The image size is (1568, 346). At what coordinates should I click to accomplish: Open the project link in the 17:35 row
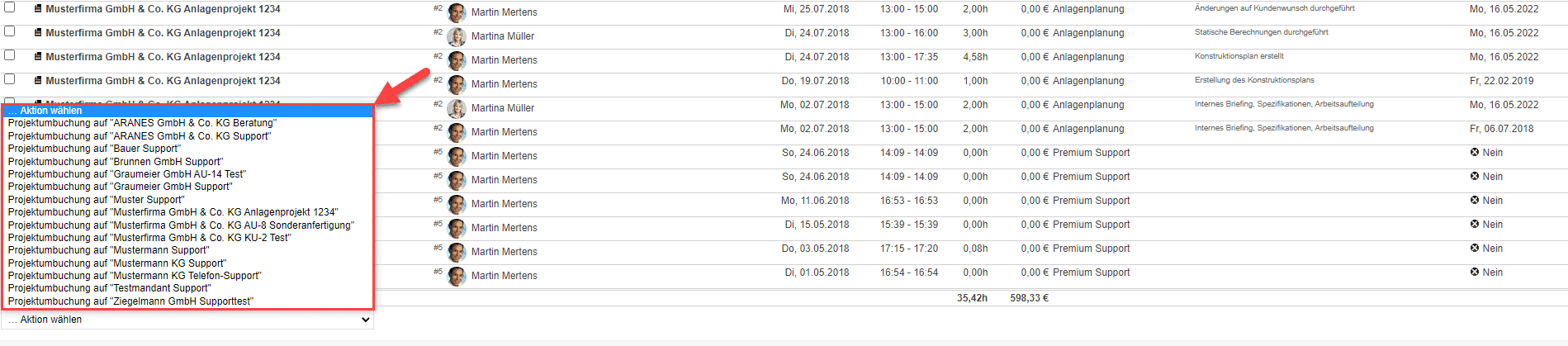pyautogui.click(x=163, y=57)
